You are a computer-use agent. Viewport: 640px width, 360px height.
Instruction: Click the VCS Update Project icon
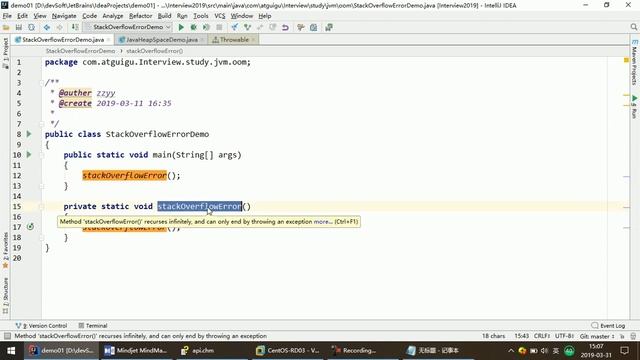tap(235, 27)
